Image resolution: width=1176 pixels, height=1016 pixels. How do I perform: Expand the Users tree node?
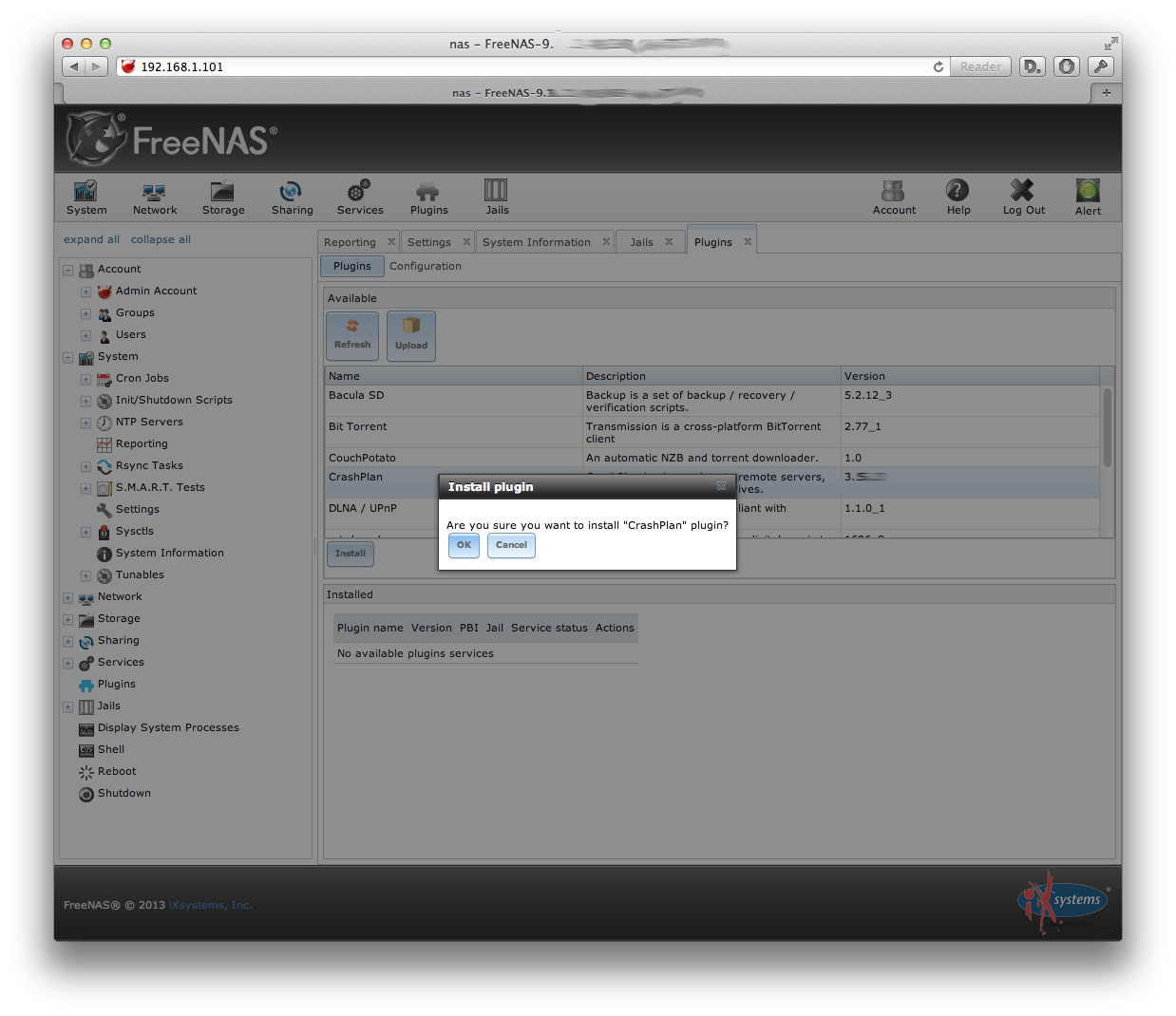pyautogui.click(x=86, y=335)
